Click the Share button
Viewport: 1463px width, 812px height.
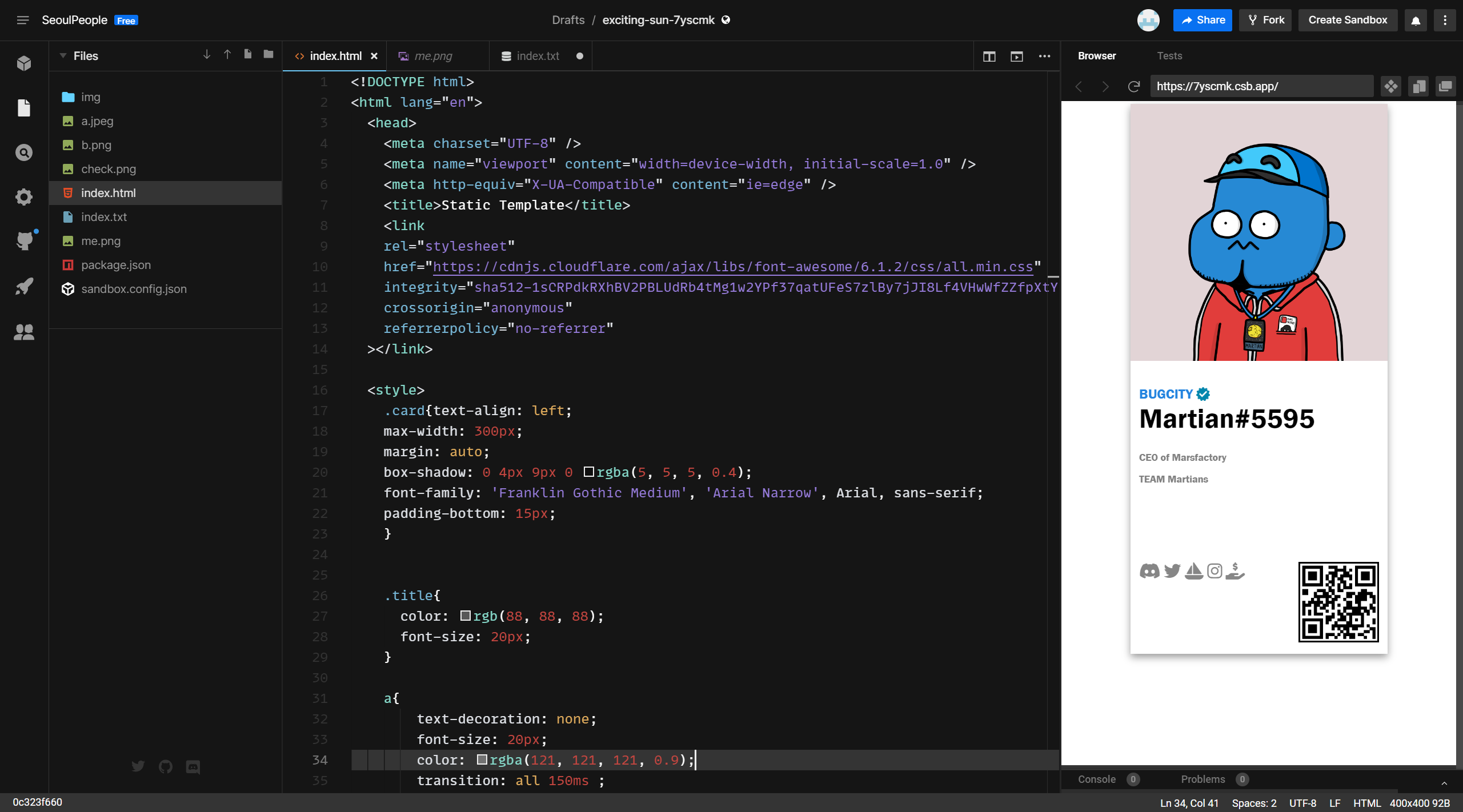coord(1202,20)
